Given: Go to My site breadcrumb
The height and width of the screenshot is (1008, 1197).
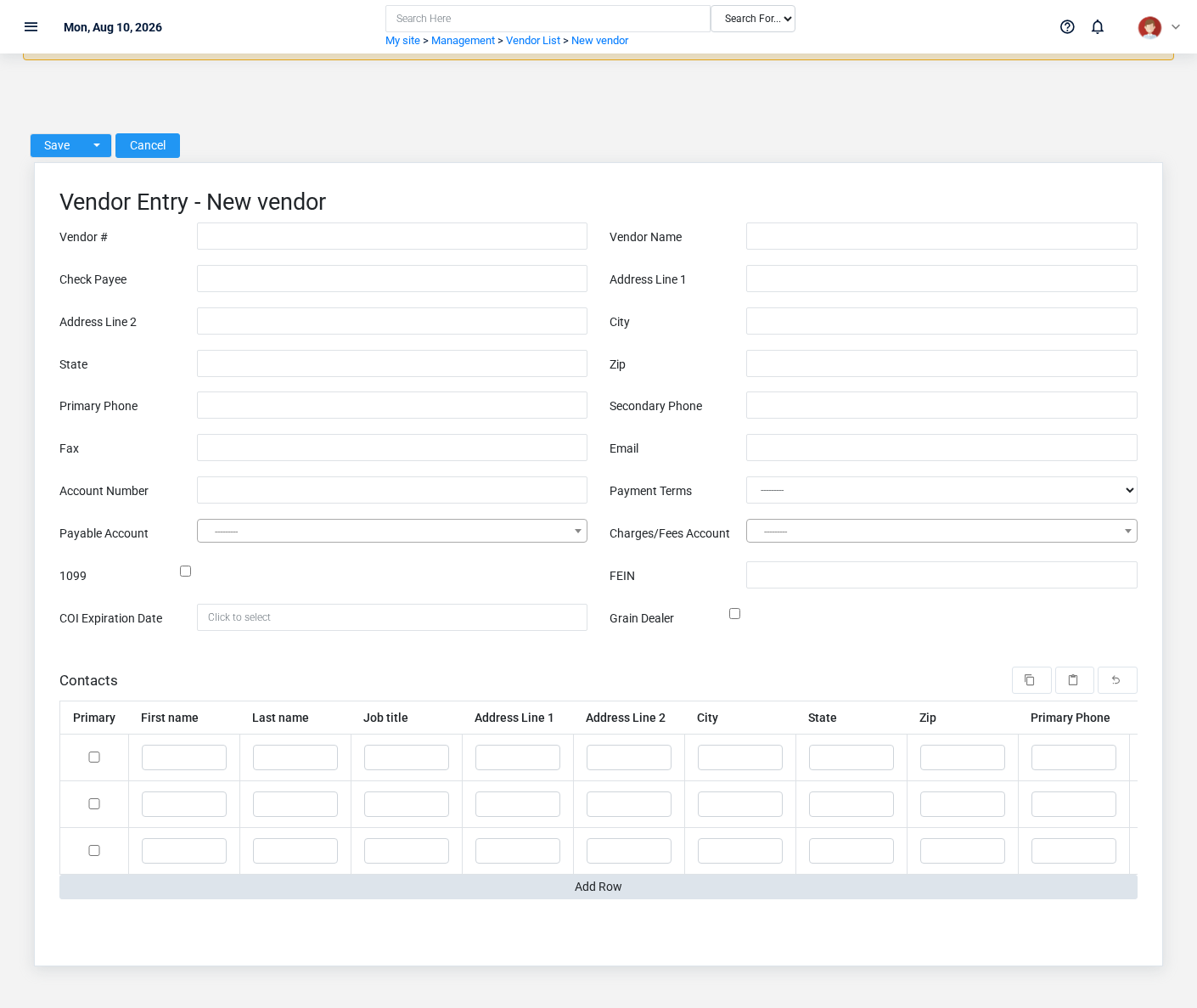Looking at the screenshot, I should click(402, 41).
